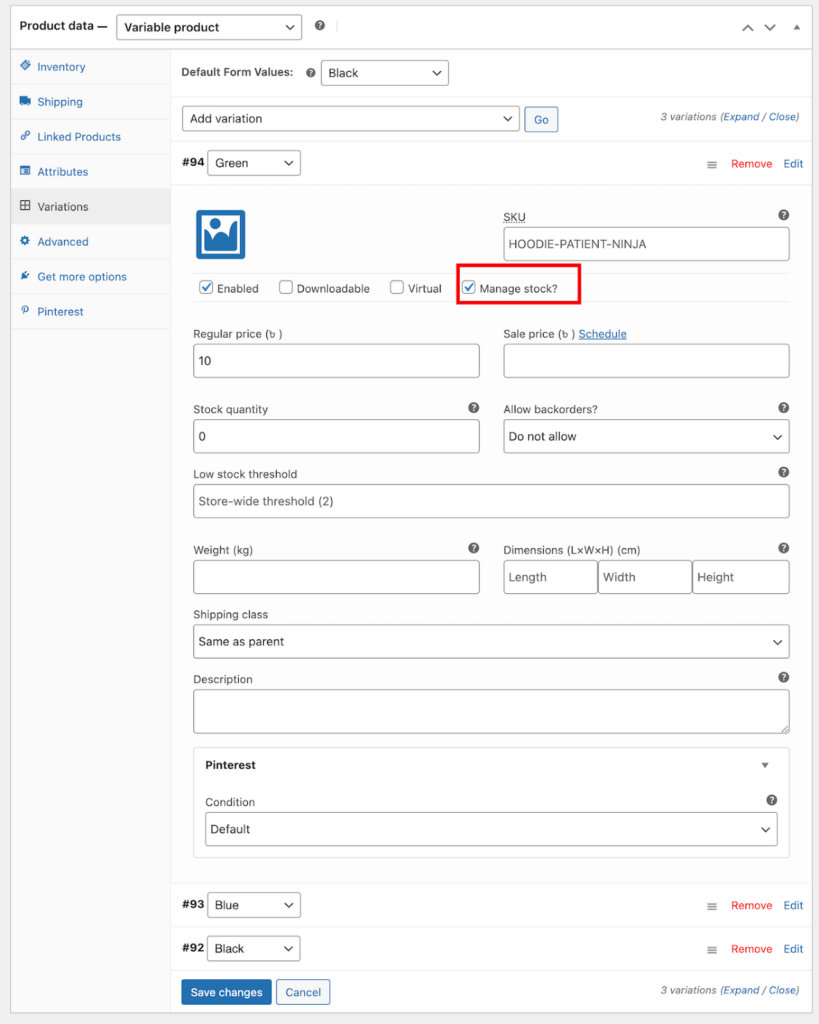819x1024 pixels.
Task: Click drag handle icon for variation #94
Action: [712, 165]
